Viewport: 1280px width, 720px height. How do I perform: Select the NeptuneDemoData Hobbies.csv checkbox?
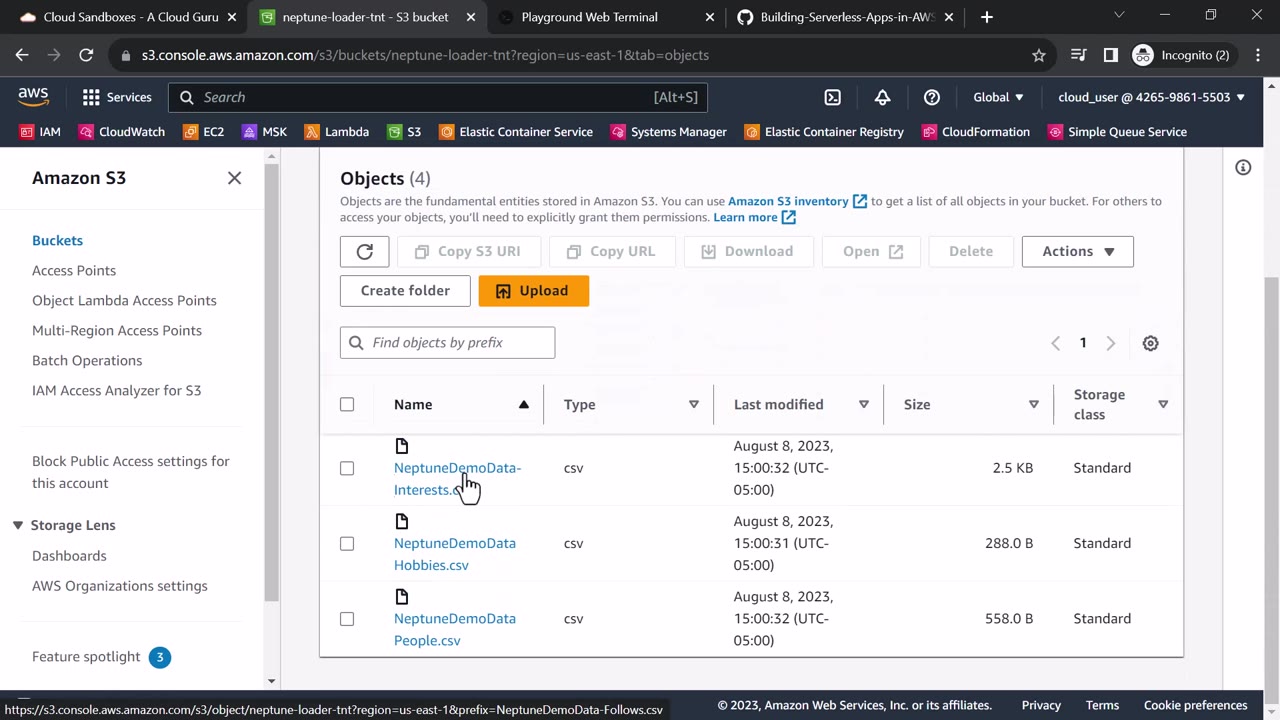[347, 543]
